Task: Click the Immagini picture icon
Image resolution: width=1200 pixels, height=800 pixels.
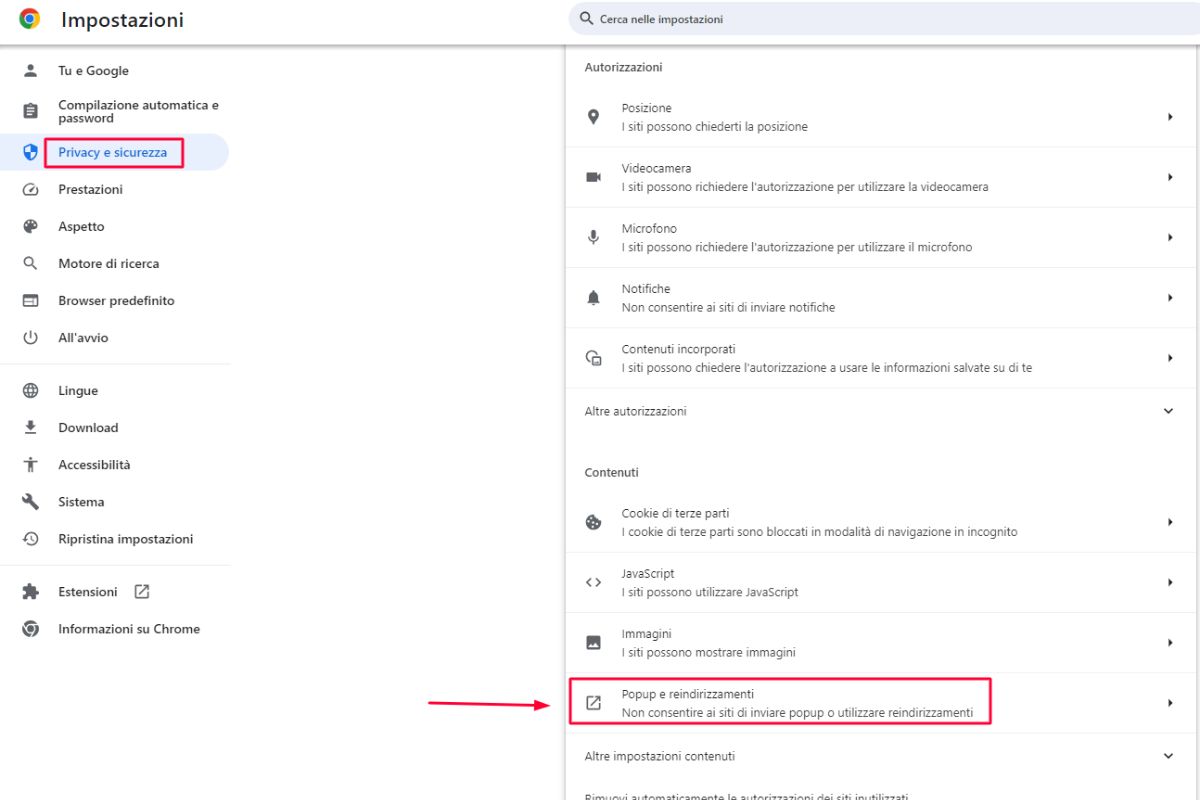Action: [593, 642]
